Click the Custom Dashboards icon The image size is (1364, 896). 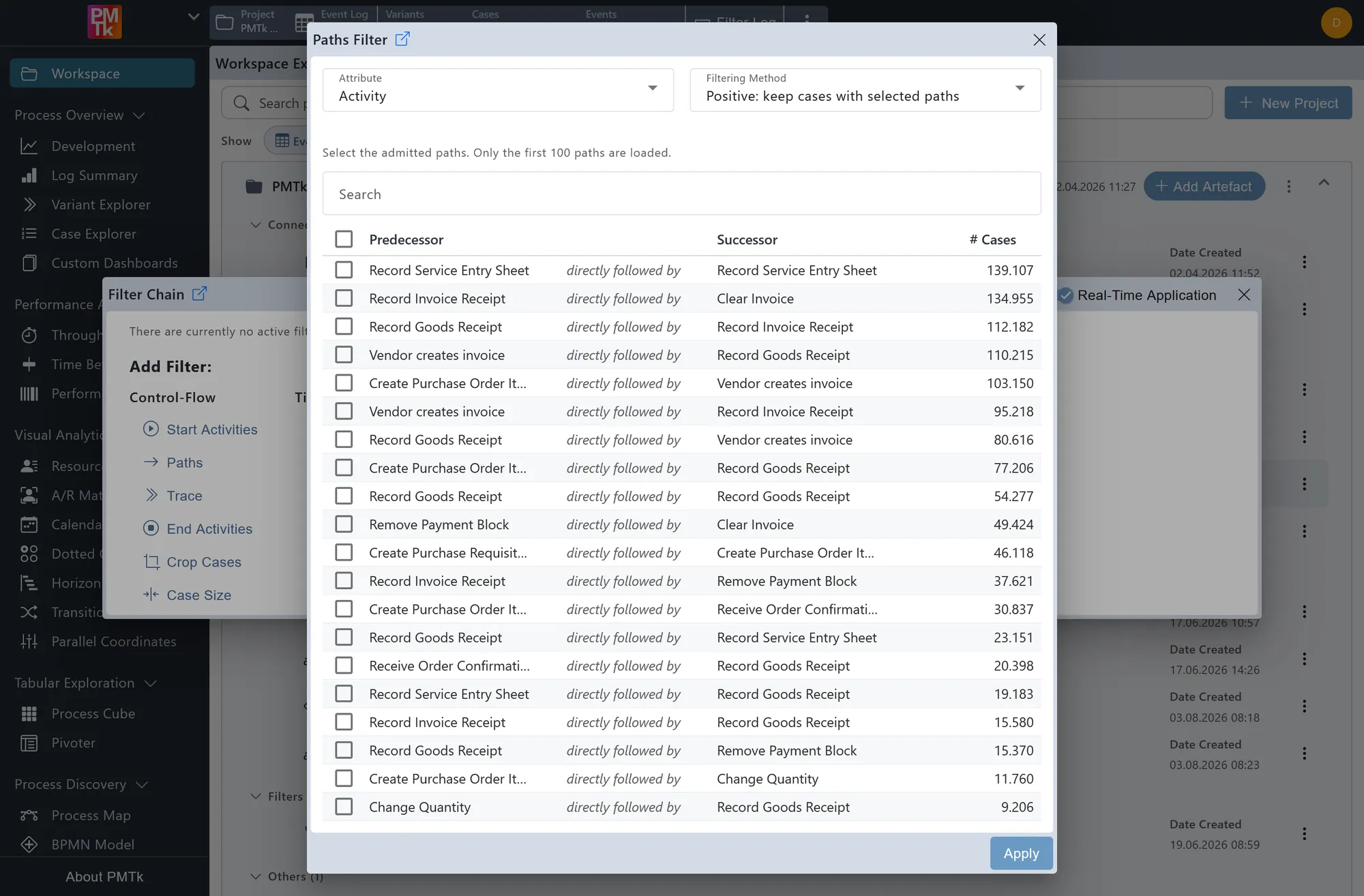click(29, 263)
